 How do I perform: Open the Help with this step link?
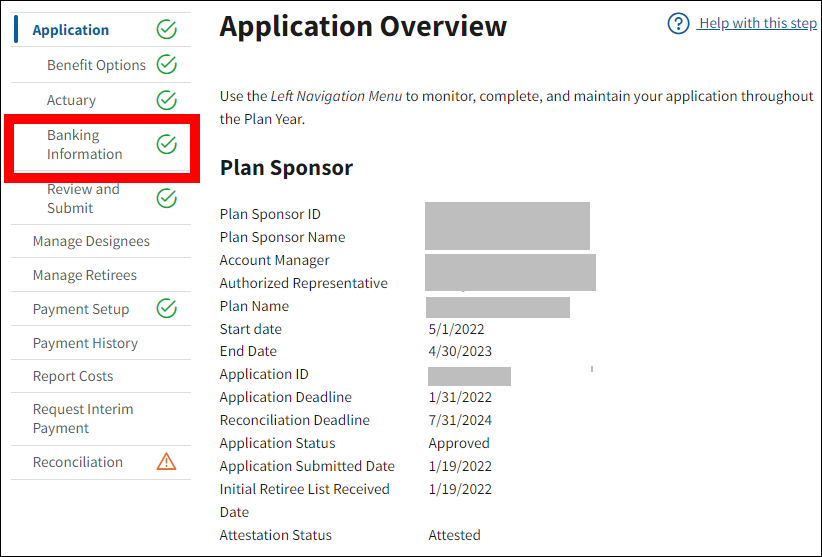point(757,23)
